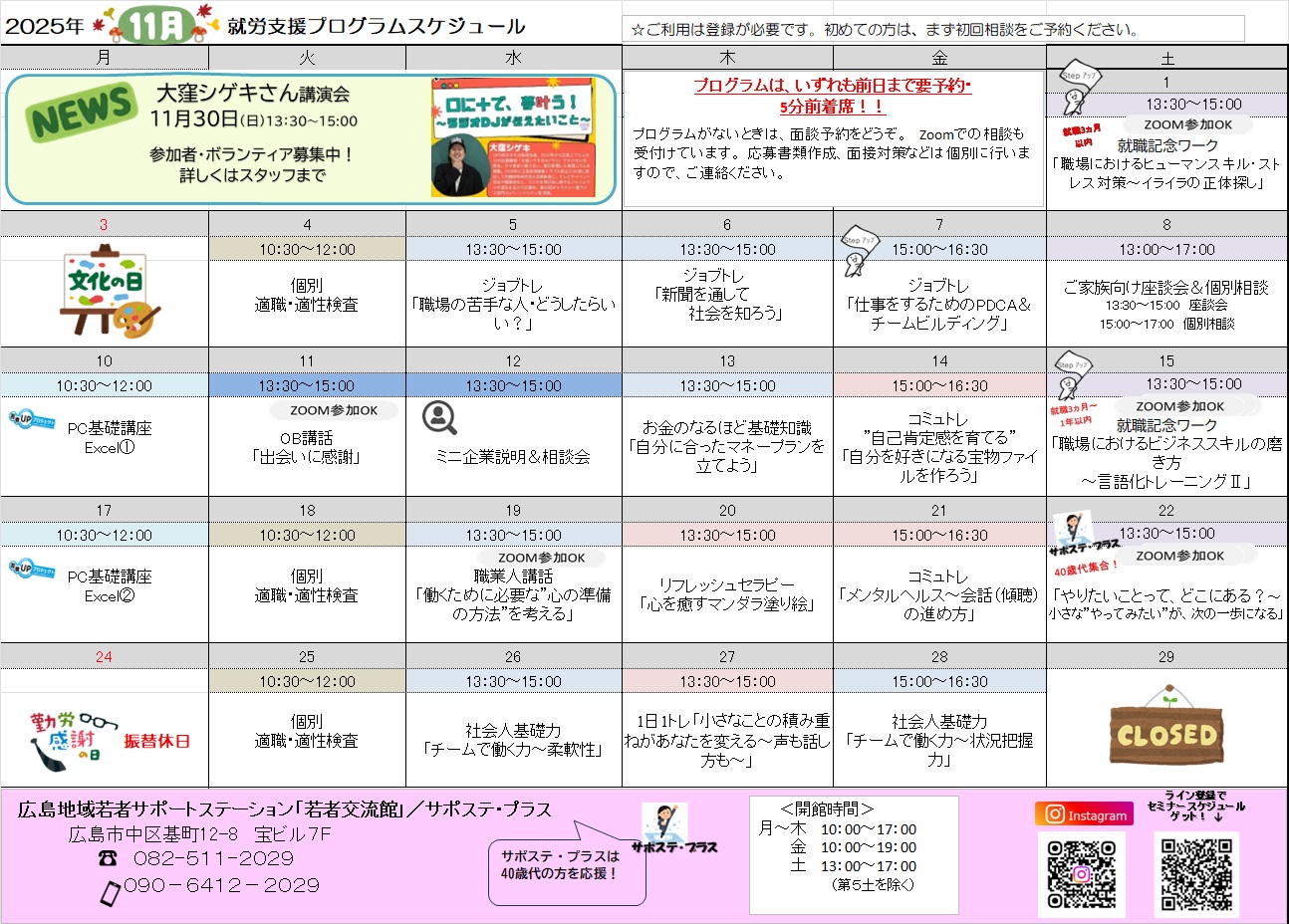Click the magnifying glass icon on the 12th
The width and height of the screenshot is (1289, 924).
438,418
